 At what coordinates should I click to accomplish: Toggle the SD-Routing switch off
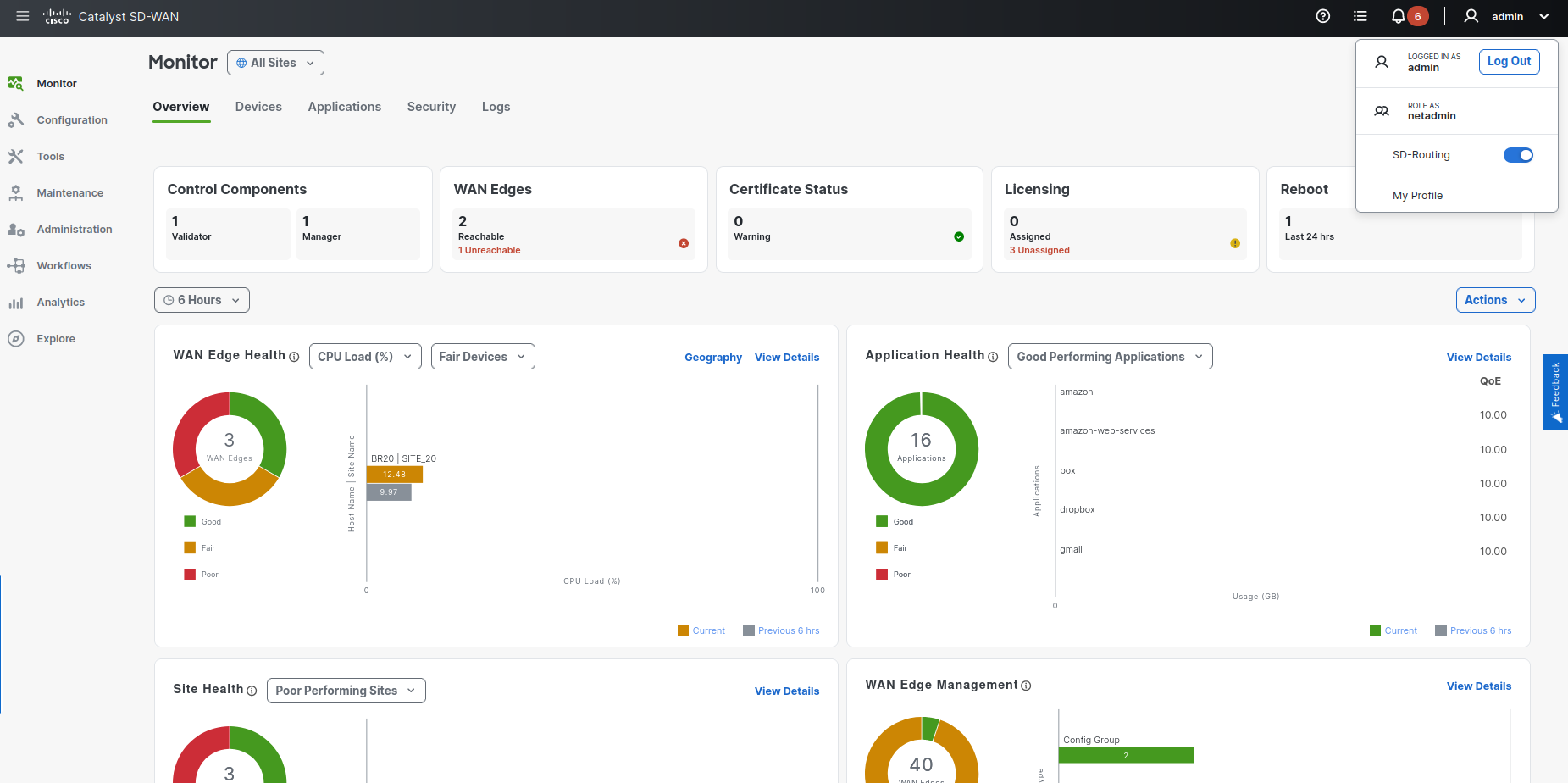pyautogui.click(x=1517, y=155)
